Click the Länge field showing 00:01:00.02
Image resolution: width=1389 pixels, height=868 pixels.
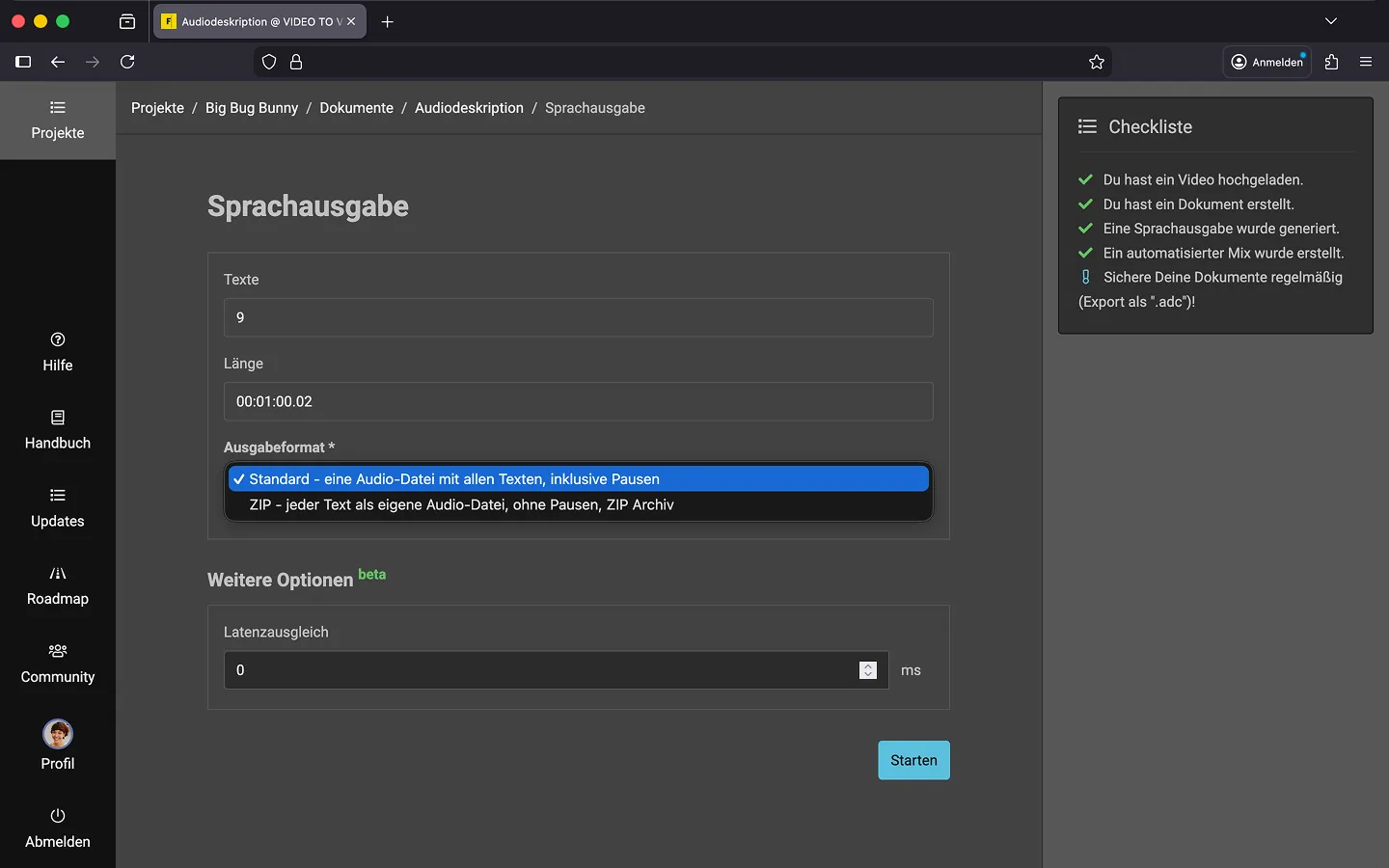click(x=578, y=401)
